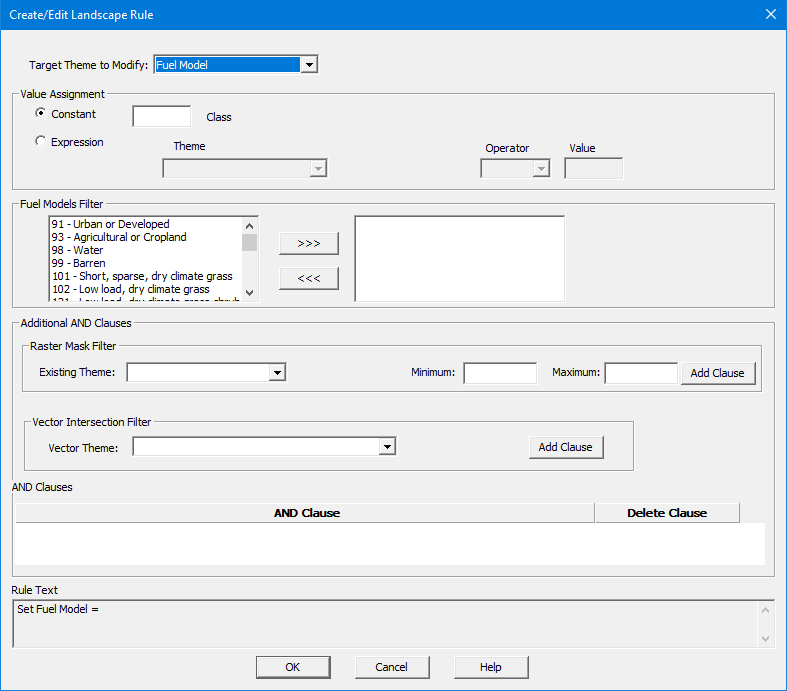The height and width of the screenshot is (691, 787).
Task: Click the Maximum input field
Action: [641, 373]
